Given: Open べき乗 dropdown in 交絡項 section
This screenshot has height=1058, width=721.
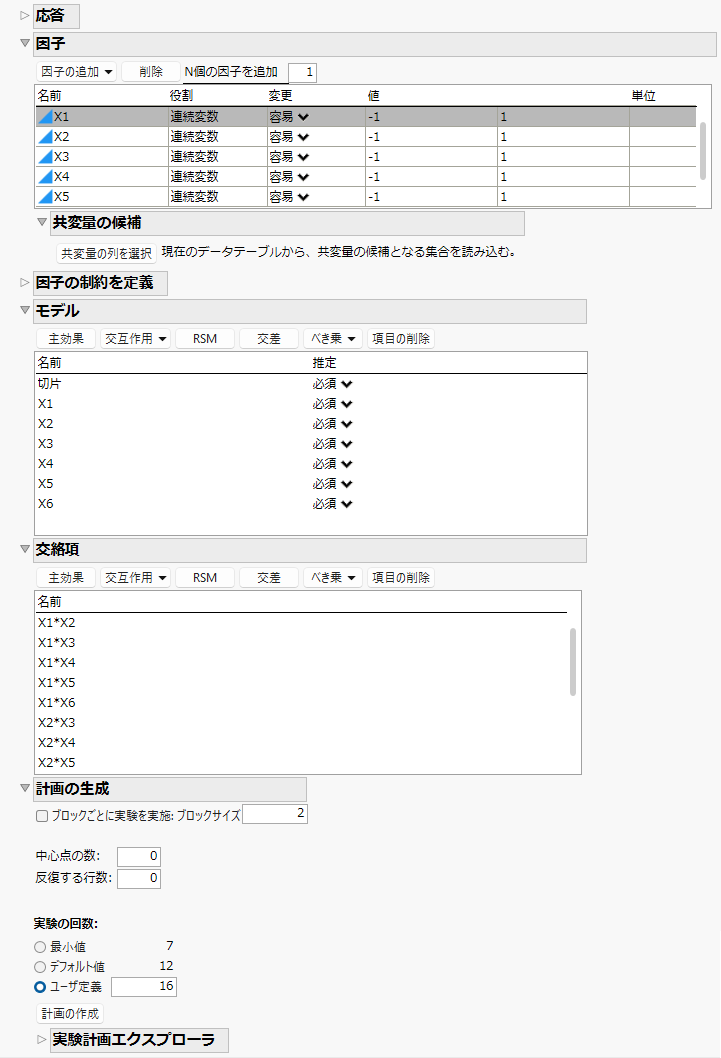Looking at the screenshot, I should (x=333, y=578).
